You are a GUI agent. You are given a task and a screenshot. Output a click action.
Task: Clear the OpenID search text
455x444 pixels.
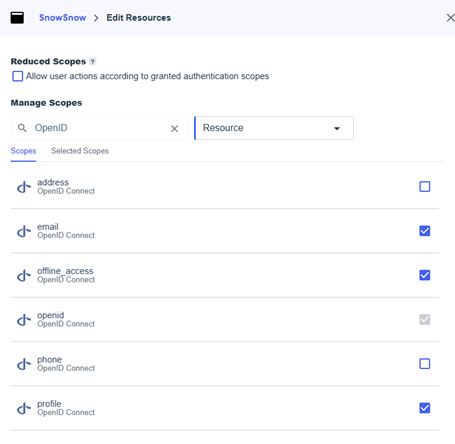click(x=174, y=128)
